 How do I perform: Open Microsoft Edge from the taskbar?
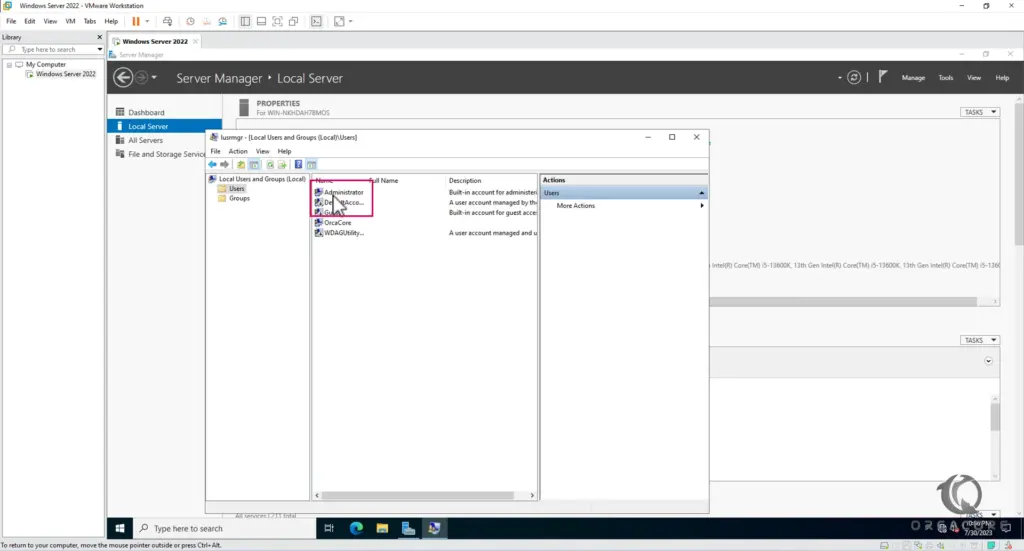click(356, 528)
